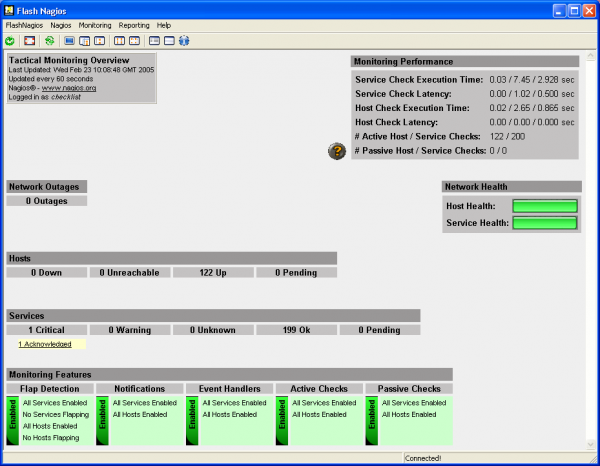This screenshot has width=600, height=466.
Task: Open the Reporting dropdown menu
Action: [134, 24]
